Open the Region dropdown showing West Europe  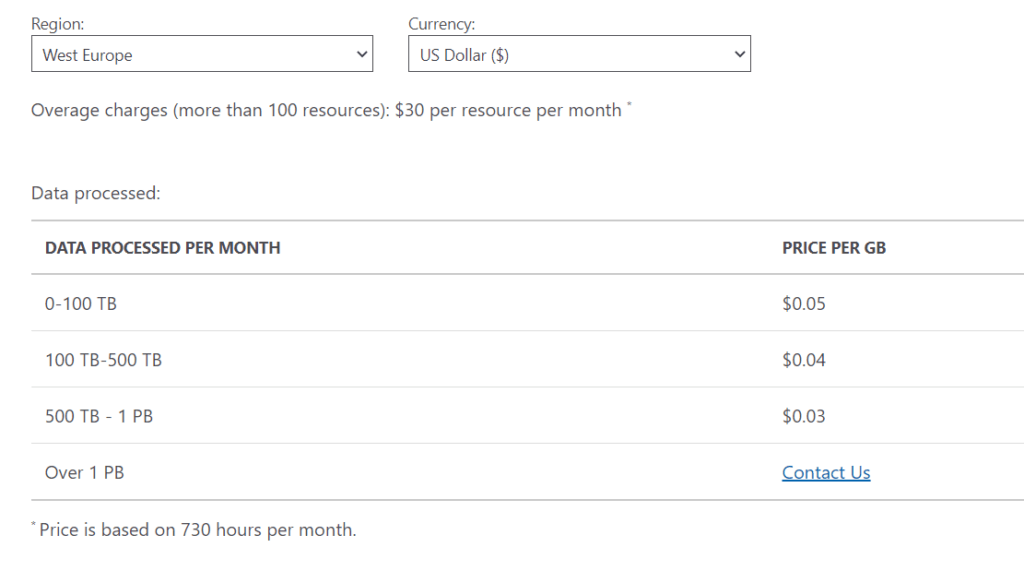[x=202, y=54]
